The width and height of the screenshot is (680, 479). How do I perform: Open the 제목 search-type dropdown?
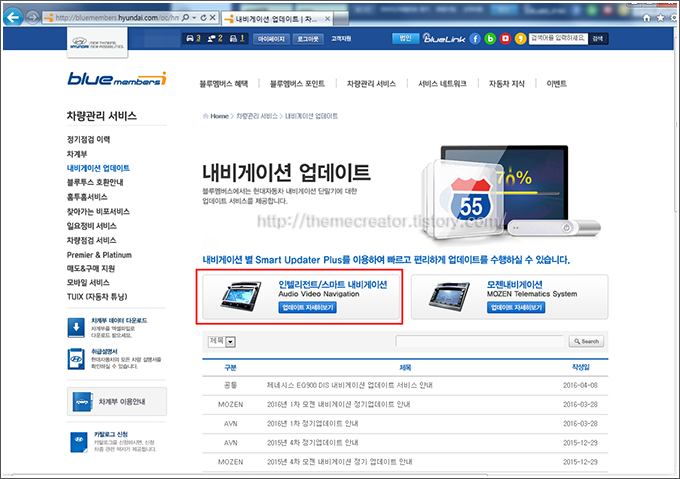click(x=222, y=342)
